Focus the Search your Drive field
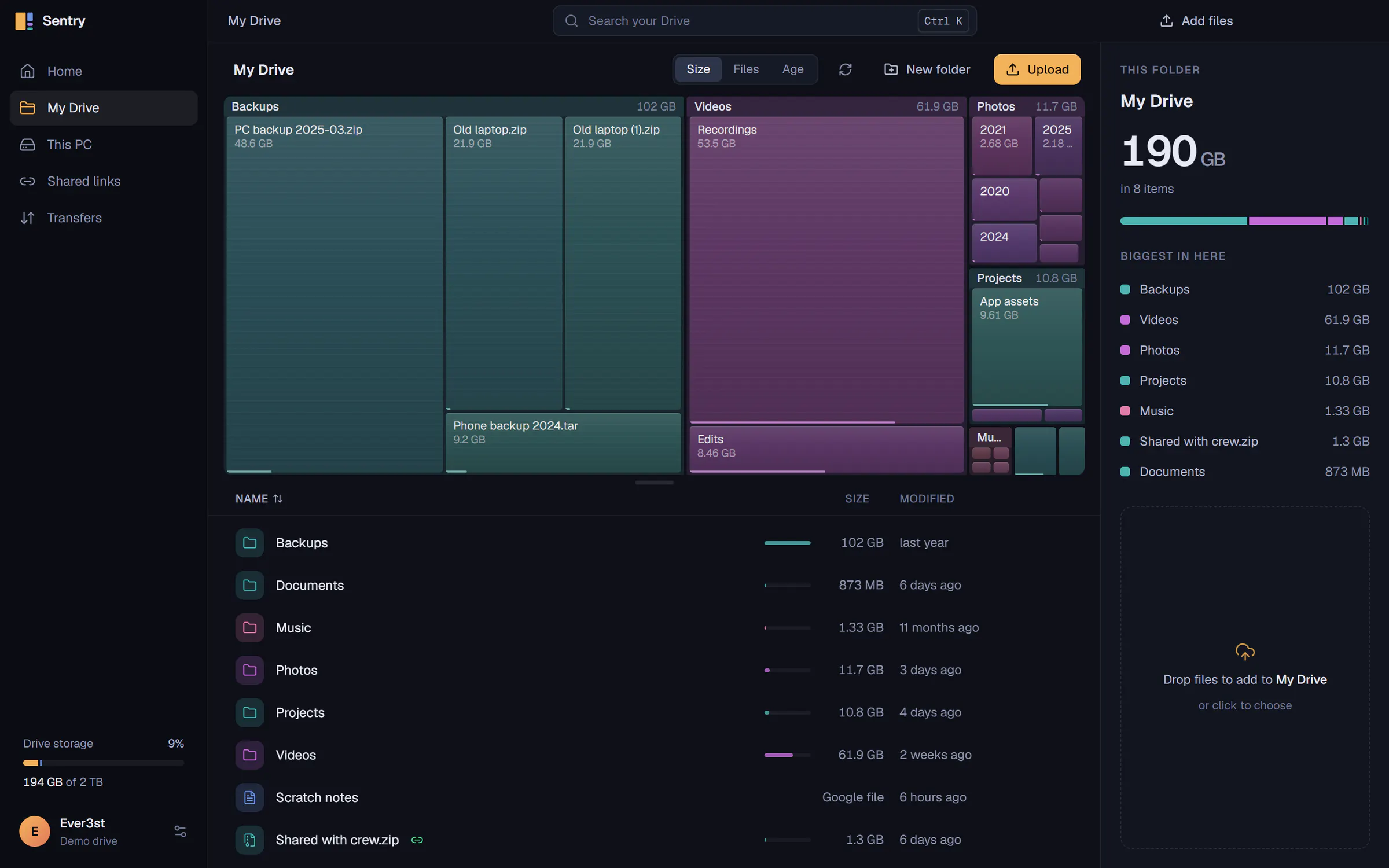Image resolution: width=1389 pixels, height=868 pixels. pyautogui.click(x=764, y=21)
